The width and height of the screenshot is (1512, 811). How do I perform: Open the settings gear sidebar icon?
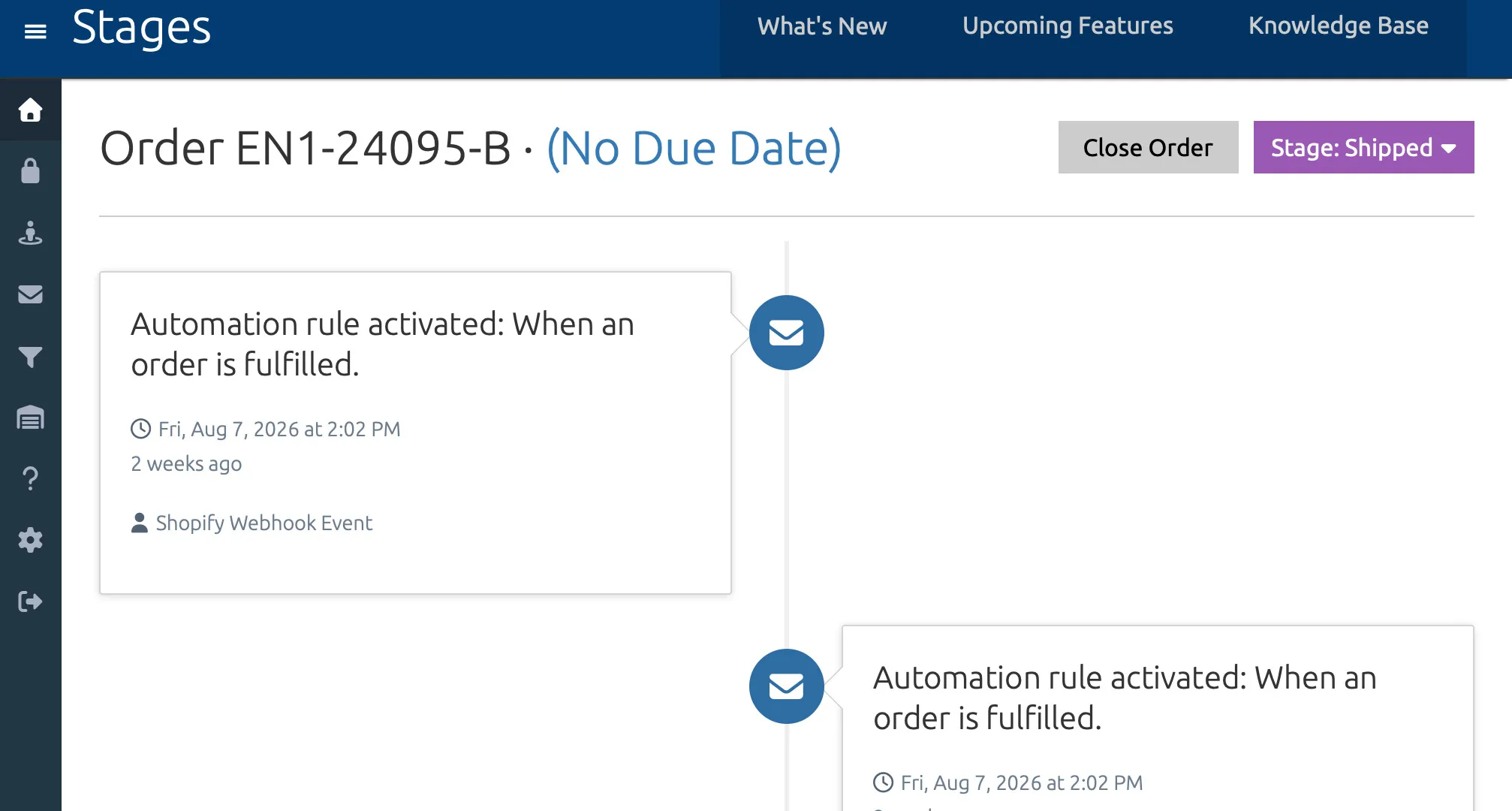30,540
